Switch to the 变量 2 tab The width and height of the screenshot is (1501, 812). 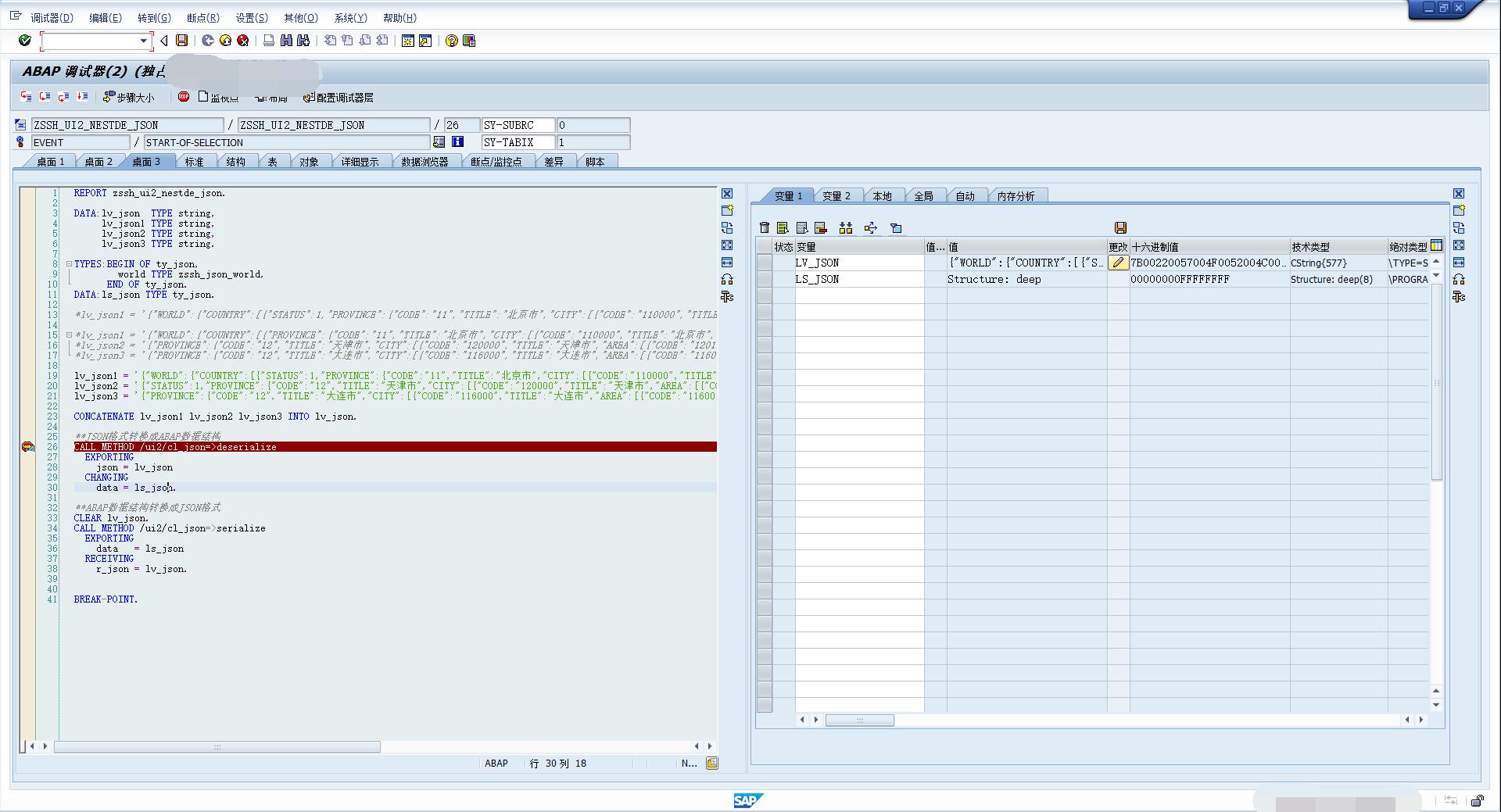coord(836,196)
